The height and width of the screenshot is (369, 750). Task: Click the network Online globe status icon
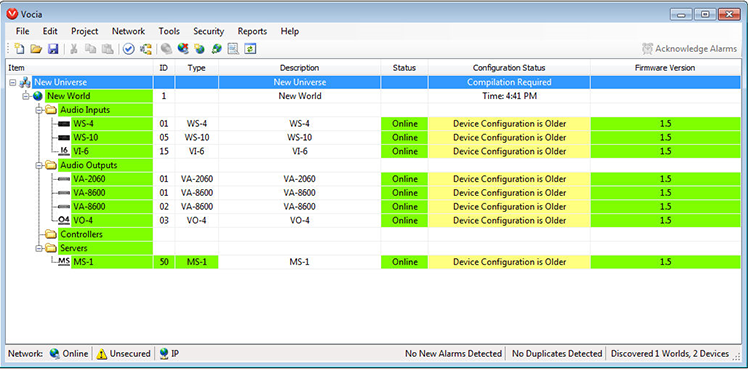pyautogui.click(x=55, y=354)
